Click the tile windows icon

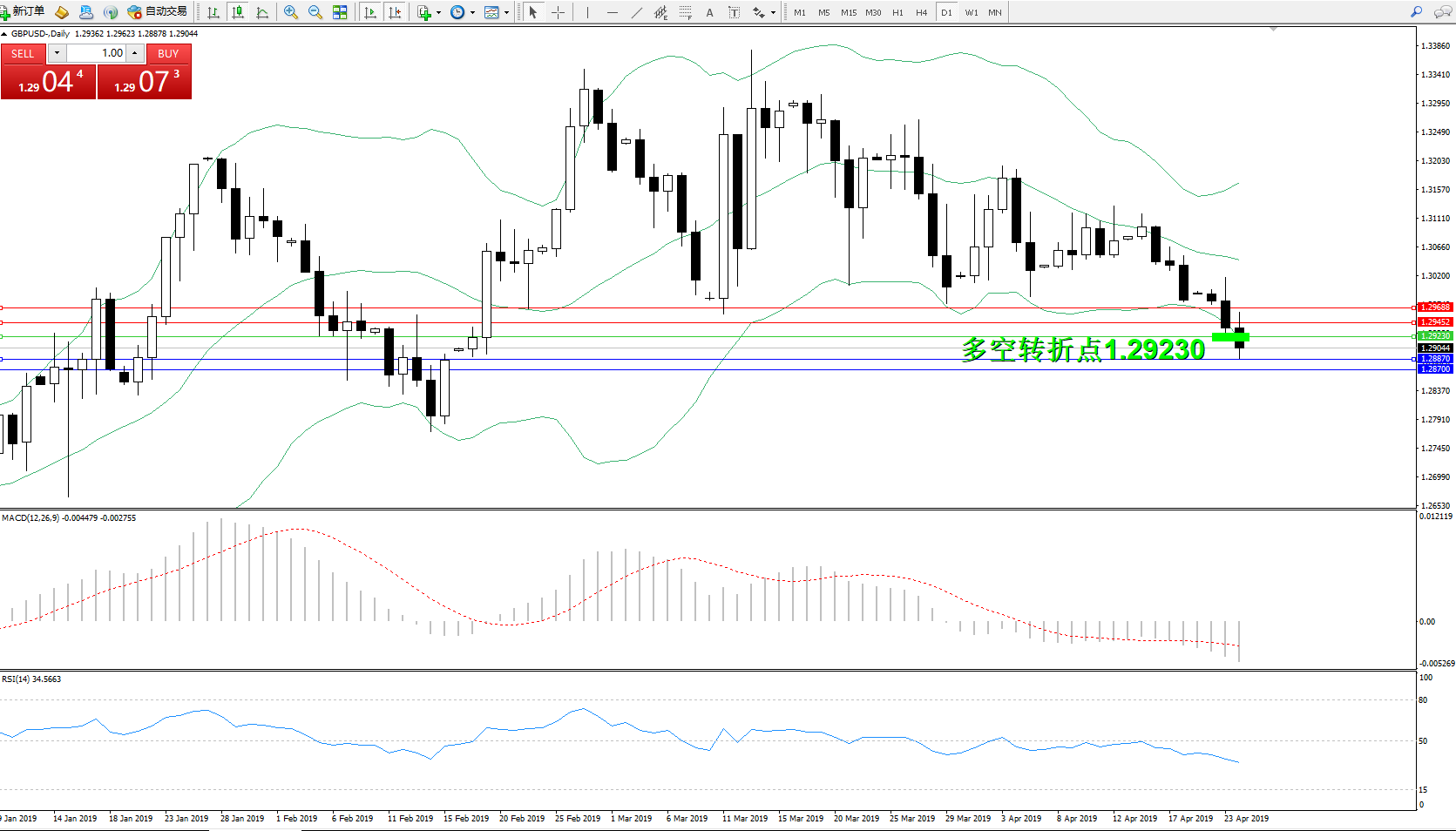pyautogui.click(x=340, y=12)
